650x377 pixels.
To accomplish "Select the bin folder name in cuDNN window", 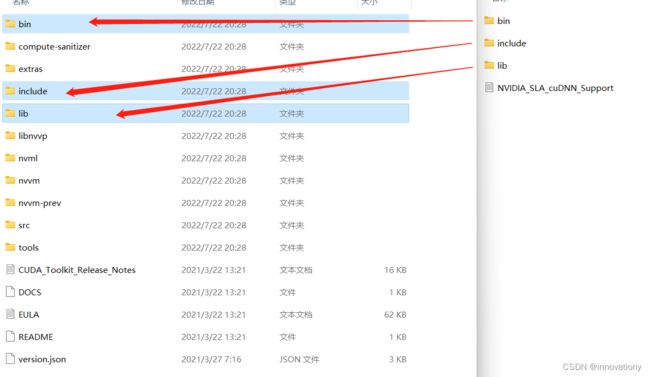I will coord(504,21).
